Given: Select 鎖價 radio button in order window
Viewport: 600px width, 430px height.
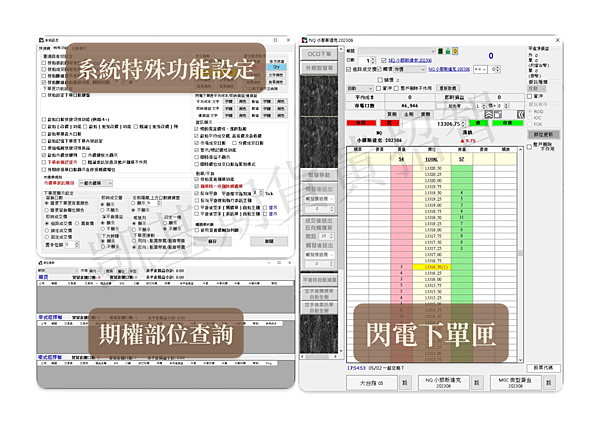Looking at the screenshot, I should tap(380, 80).
